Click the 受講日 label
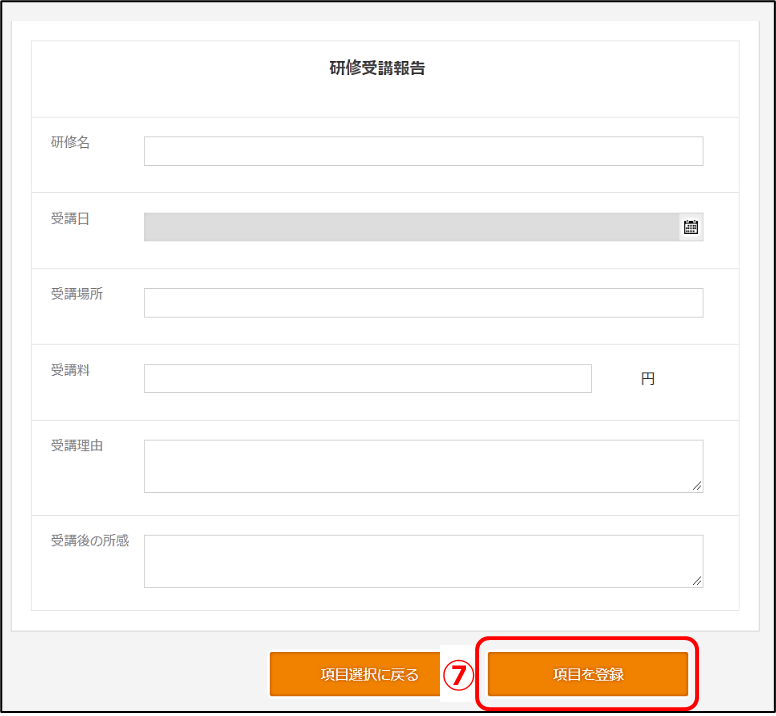Screen dimensions: 776x716 point(70,219)
